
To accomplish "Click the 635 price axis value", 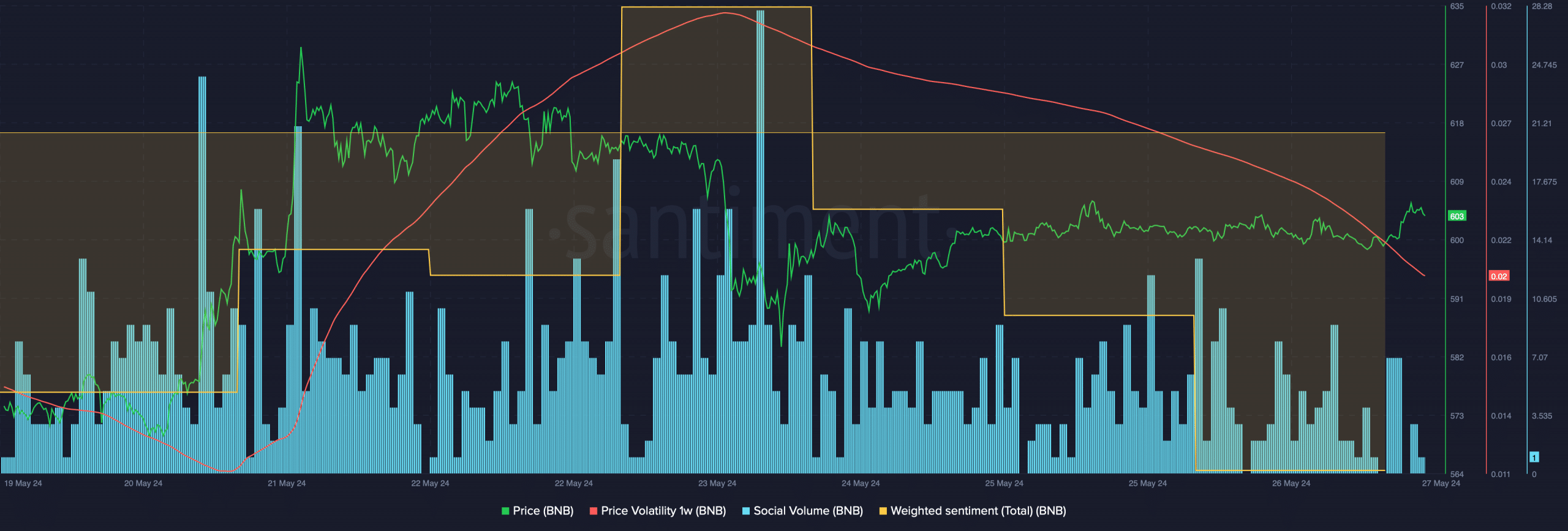I will pyautogui.click(x=1457, y=7).
